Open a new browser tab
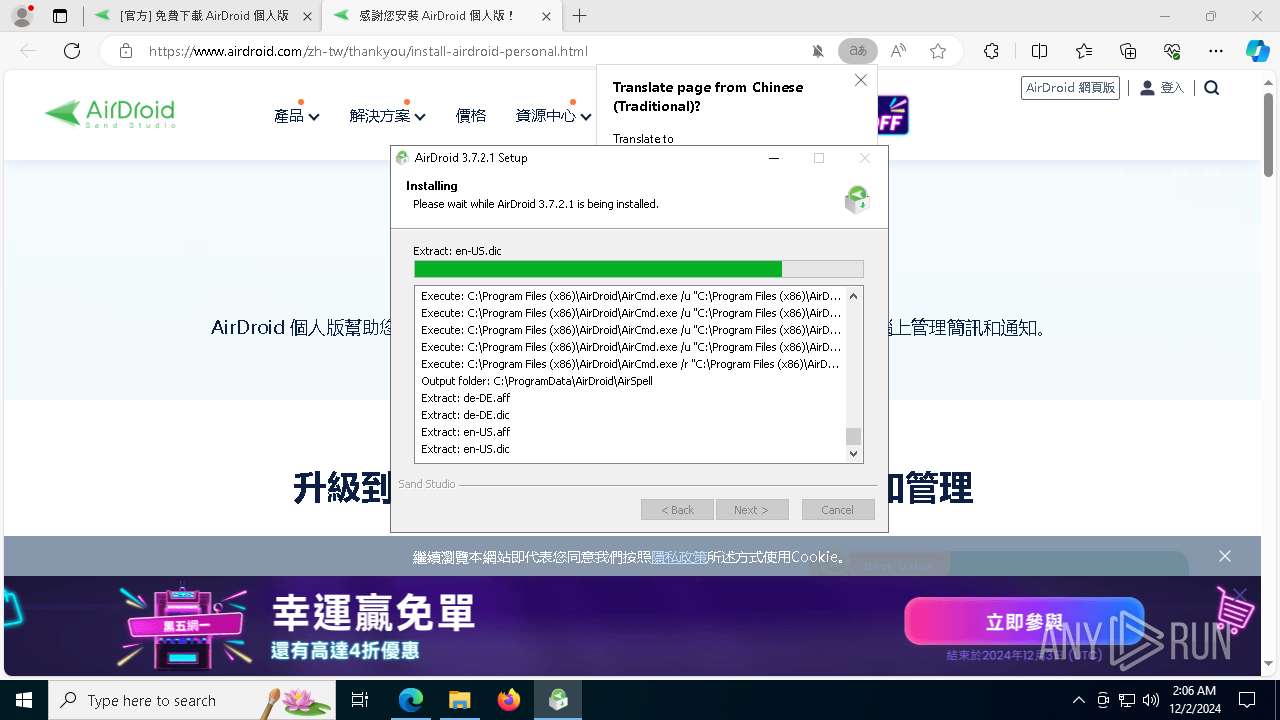This screenshot has height=720, width=1280. coord(579,16)
